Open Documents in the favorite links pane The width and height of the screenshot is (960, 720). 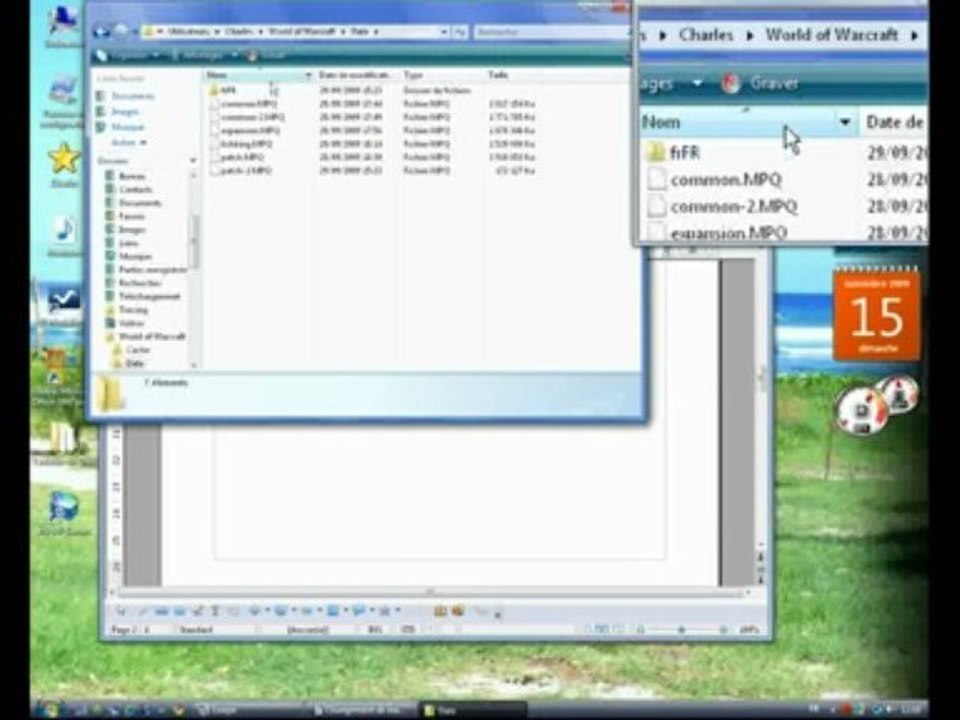[x=126, y=96]
